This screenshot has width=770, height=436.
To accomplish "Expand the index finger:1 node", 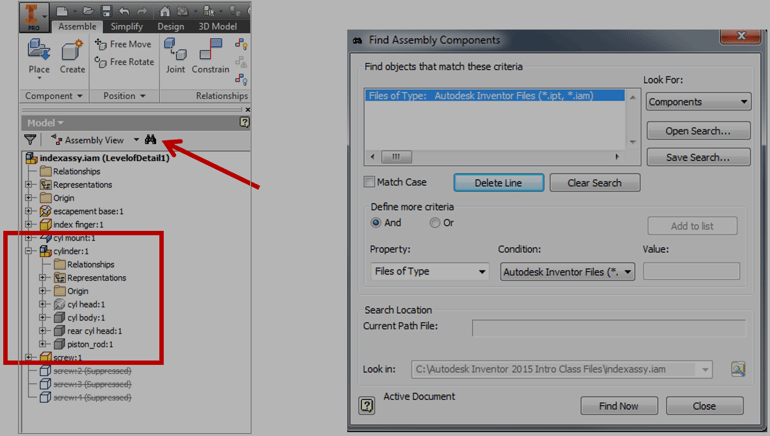I will (28, 224).
